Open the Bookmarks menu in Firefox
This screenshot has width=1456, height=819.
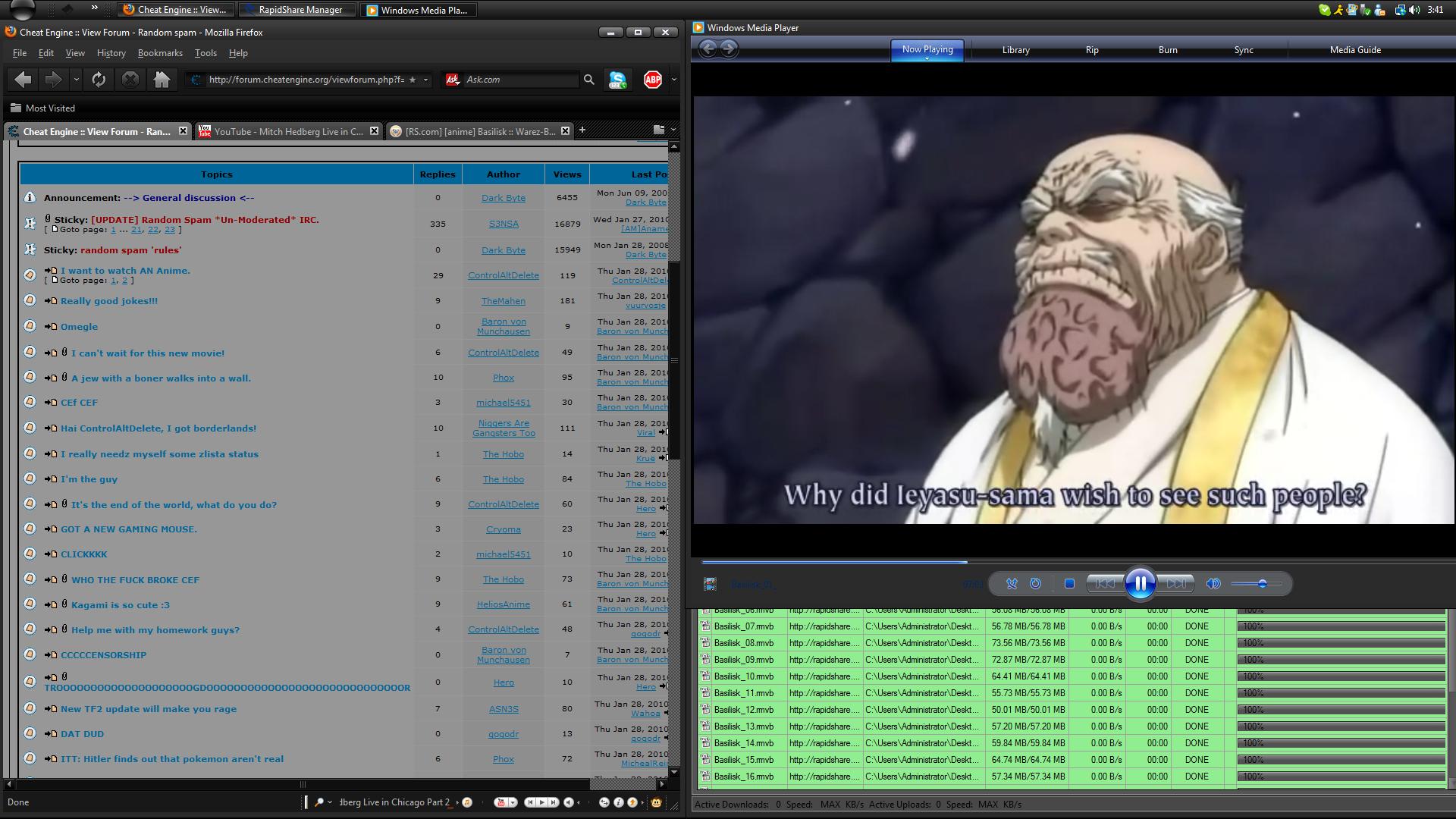(x=160, y=53)
